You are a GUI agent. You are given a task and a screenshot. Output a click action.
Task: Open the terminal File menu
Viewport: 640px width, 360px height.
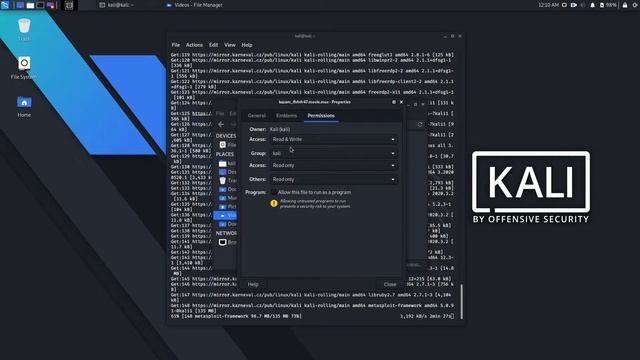[x=176, y=45]
